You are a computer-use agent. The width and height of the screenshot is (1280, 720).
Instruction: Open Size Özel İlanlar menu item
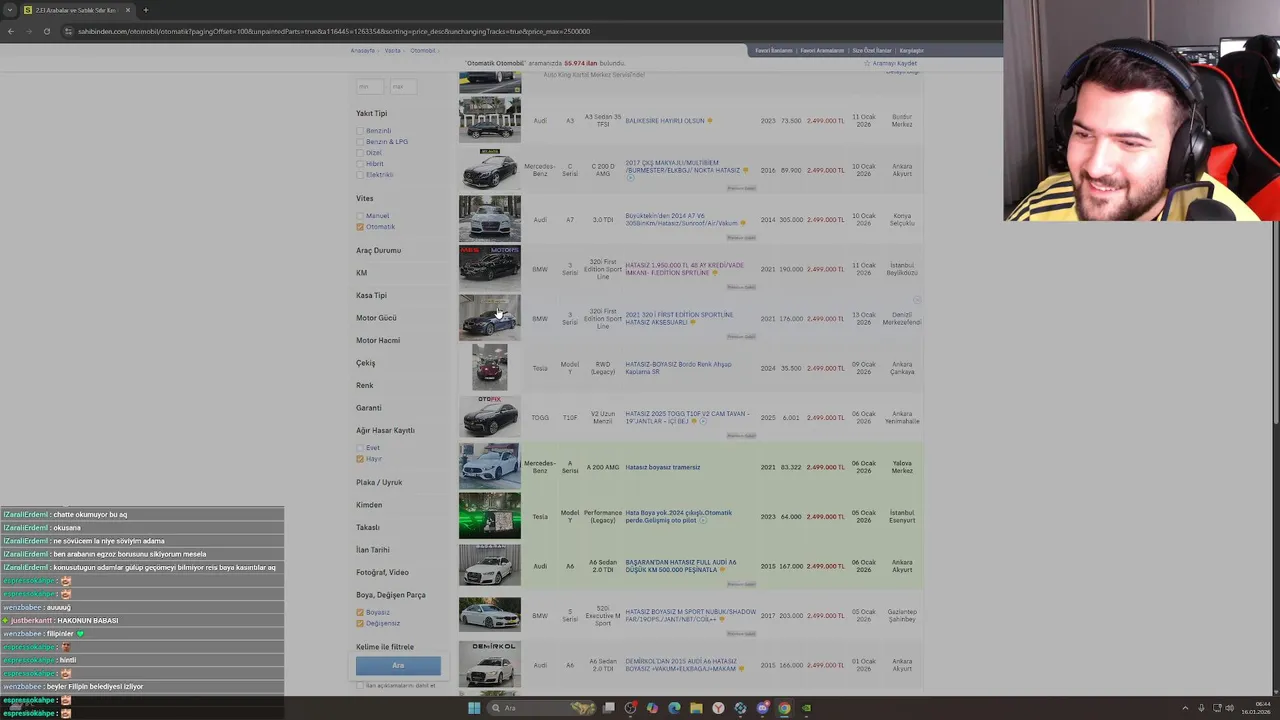pos(871,50)
